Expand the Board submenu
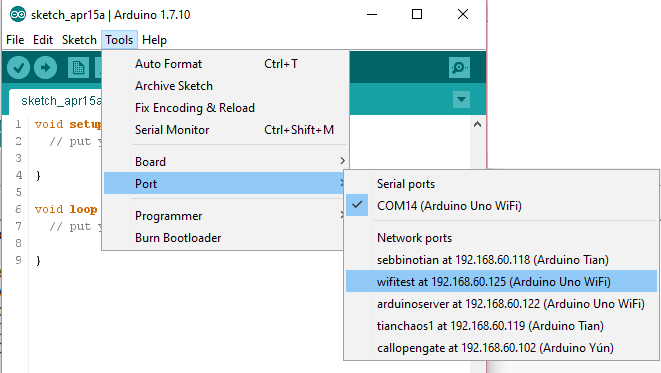Screen dimensions: 661x373 (226, 161)
